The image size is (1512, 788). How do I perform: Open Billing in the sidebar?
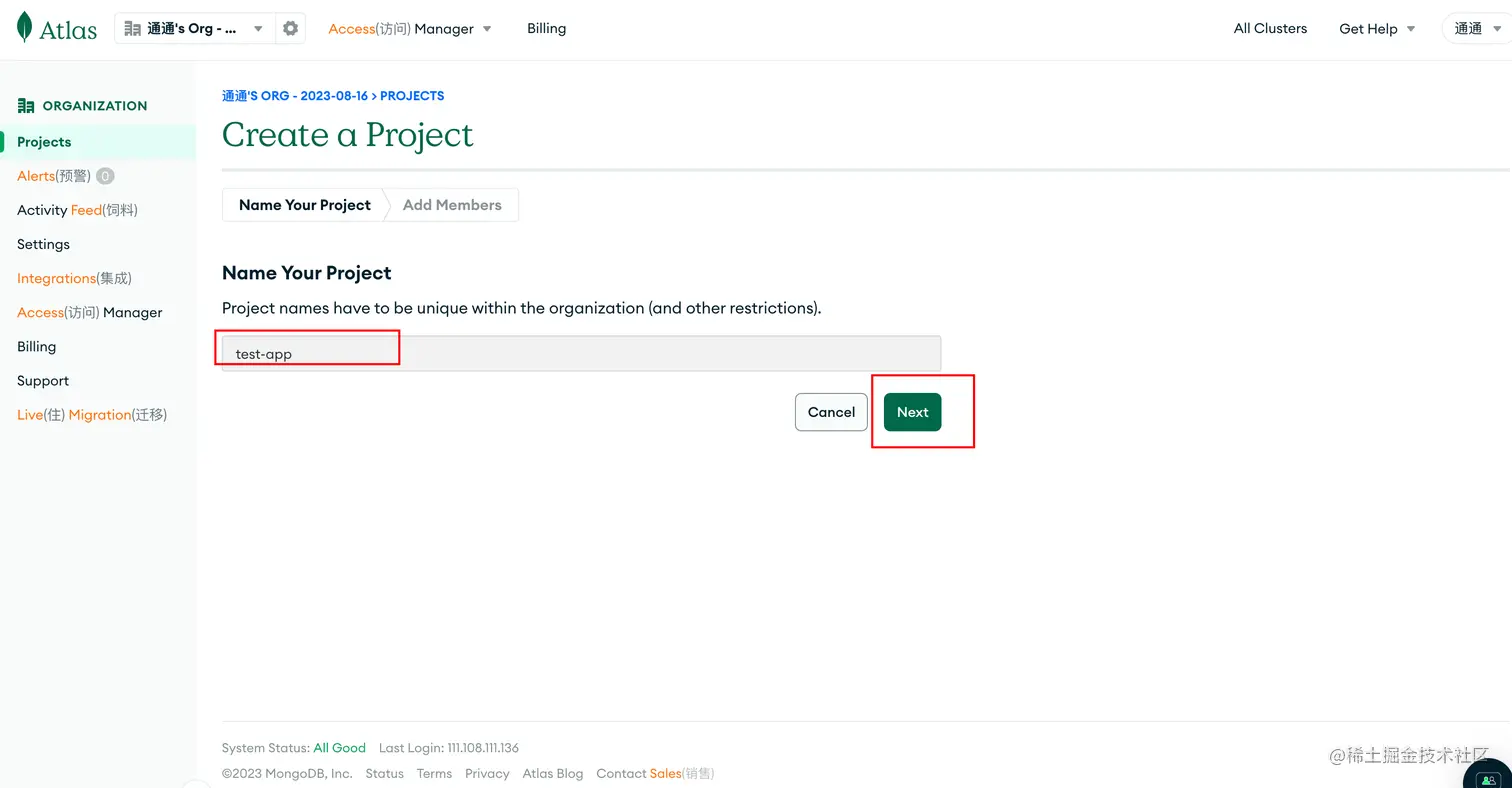click(x=36, y=346)
